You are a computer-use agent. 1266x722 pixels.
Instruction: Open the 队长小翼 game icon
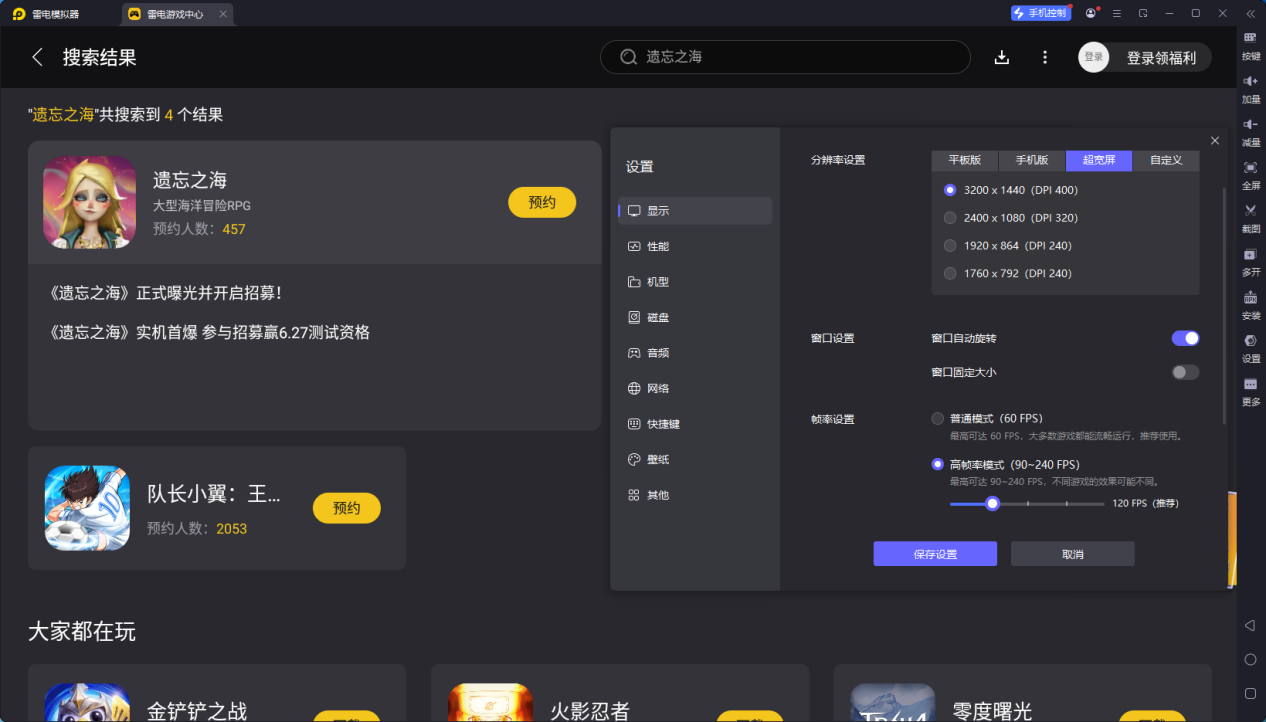(87, 508)
